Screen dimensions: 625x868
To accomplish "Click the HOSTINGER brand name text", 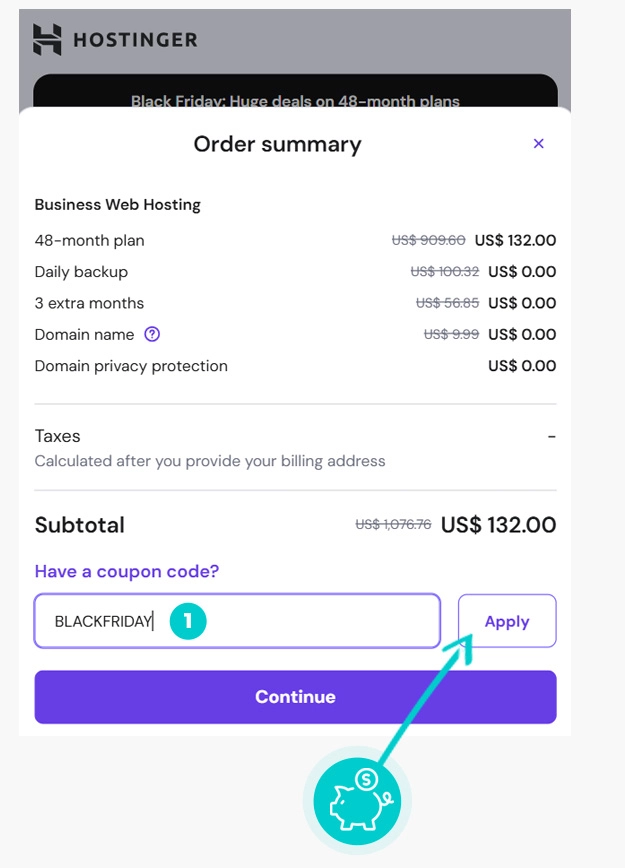I will point(135,40).
